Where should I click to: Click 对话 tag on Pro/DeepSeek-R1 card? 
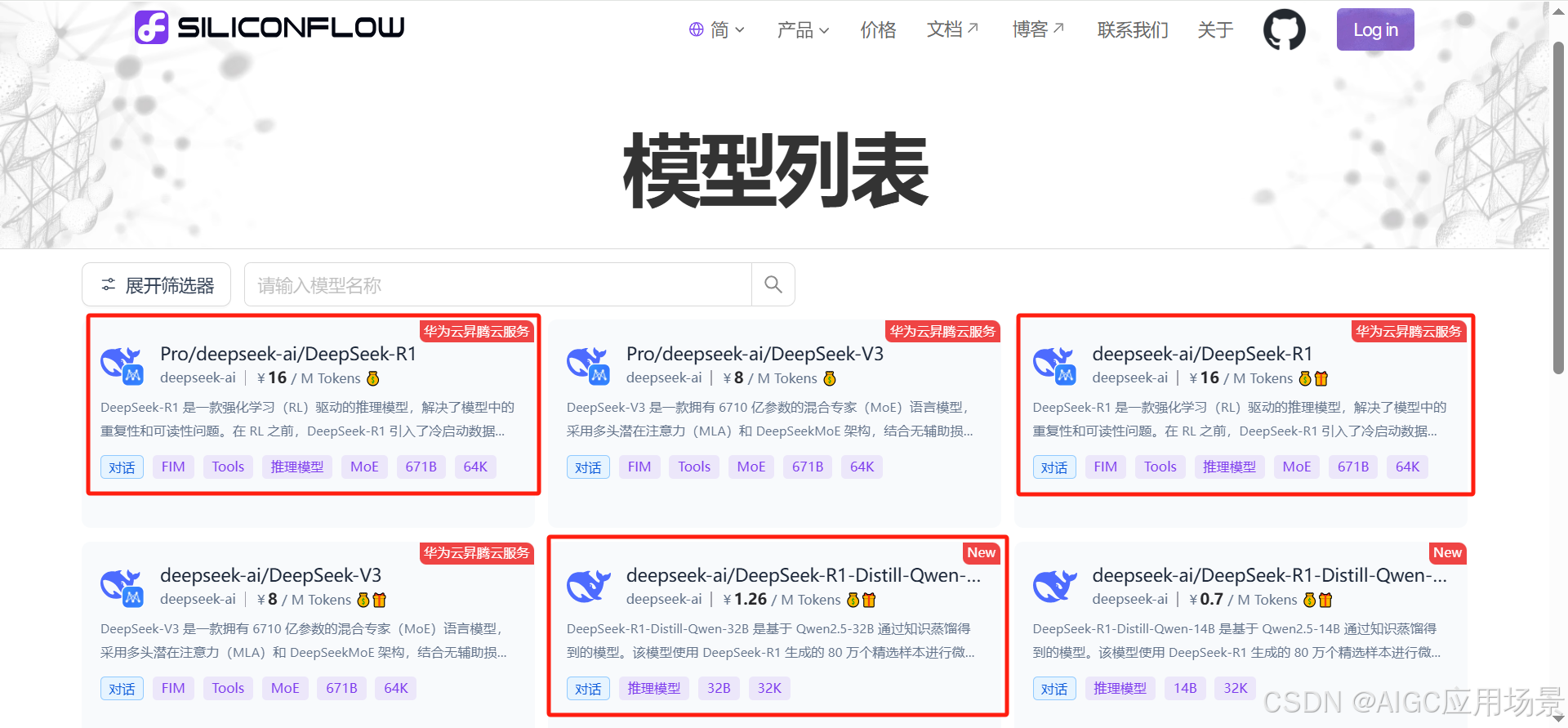click(x=122, y=467)
